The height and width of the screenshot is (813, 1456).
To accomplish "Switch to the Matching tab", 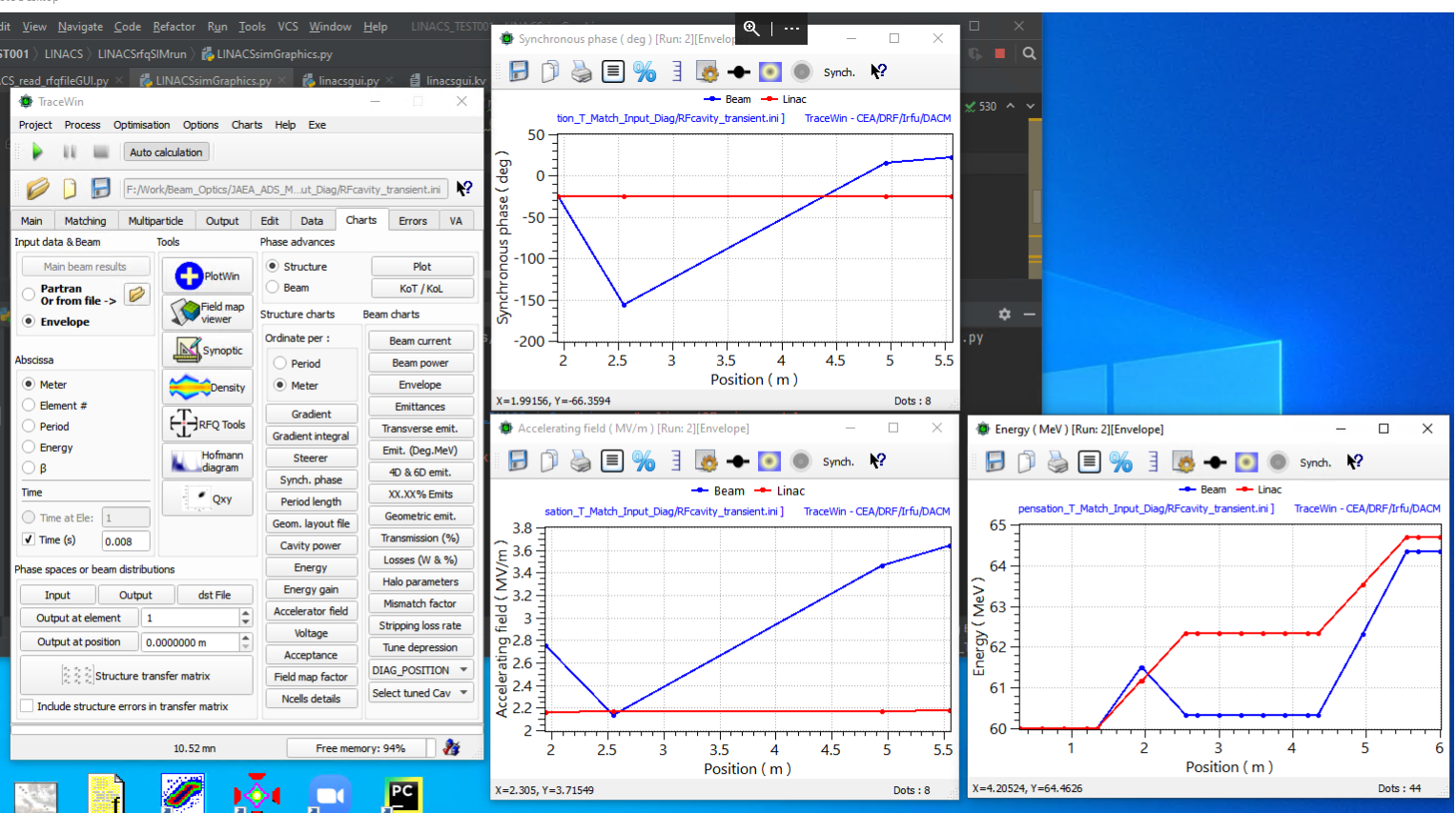I will [85, 221].
